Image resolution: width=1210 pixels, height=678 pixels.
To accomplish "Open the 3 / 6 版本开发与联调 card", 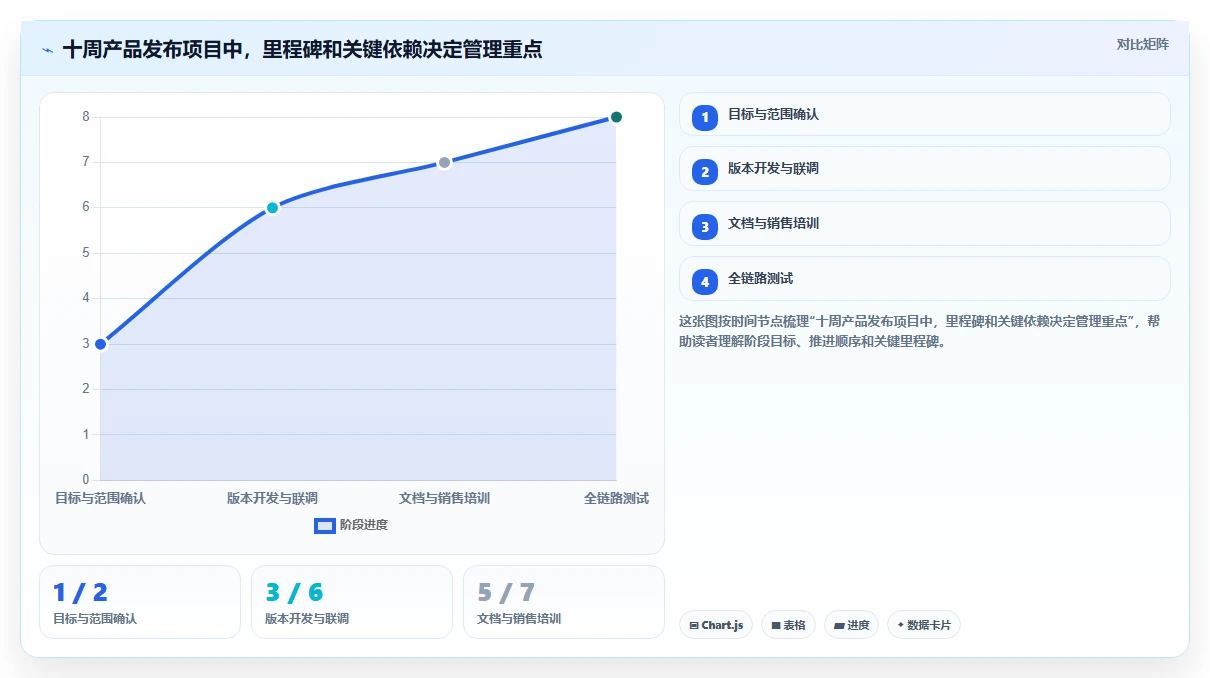I will [352, 602].
